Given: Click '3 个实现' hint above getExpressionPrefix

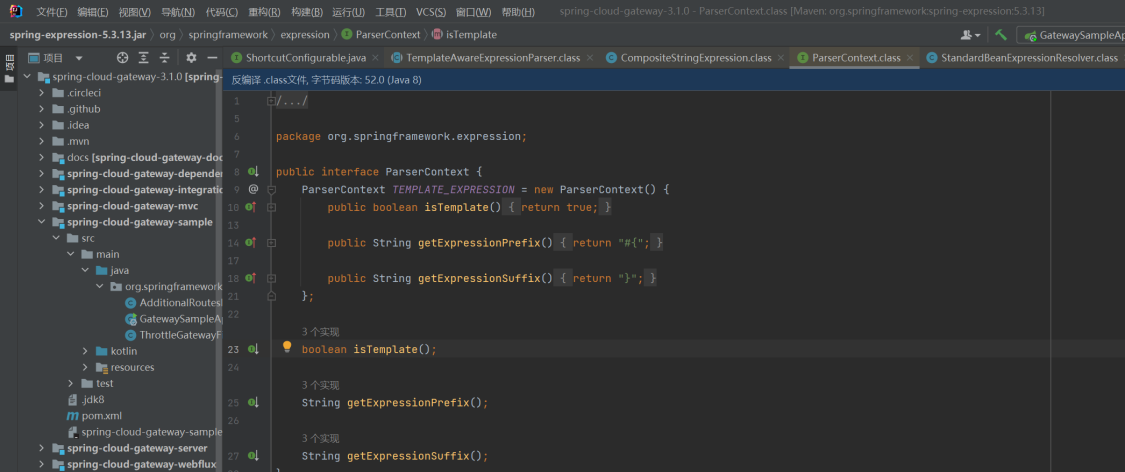Looking at the screenshot, I should [320, 385].
